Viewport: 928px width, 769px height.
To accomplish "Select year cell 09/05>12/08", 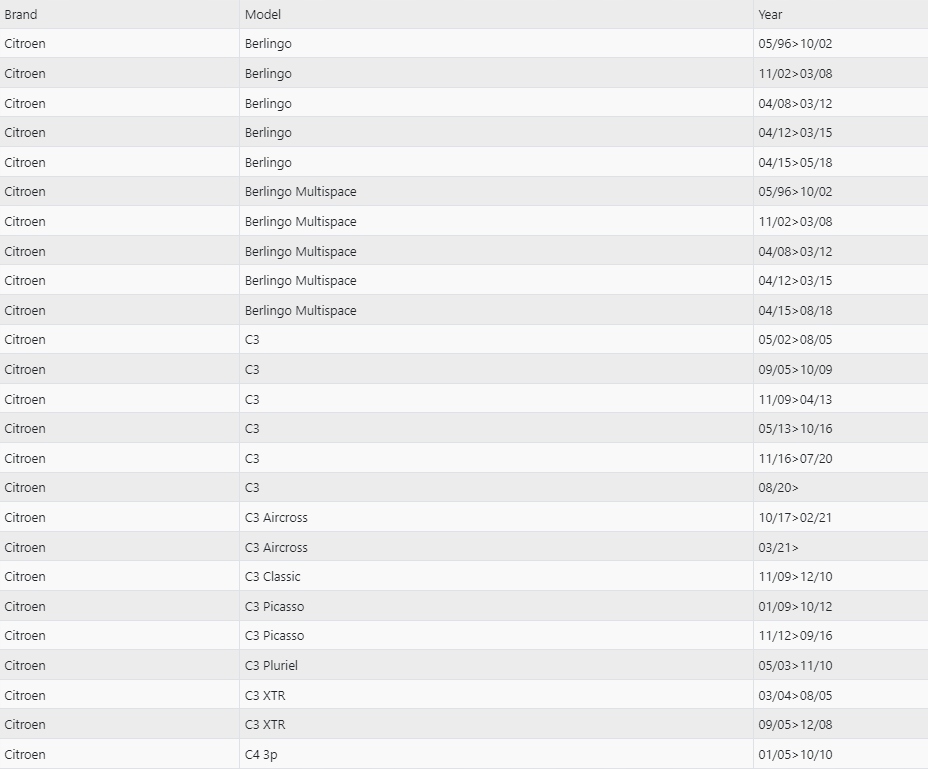I will tap(795, 725).
